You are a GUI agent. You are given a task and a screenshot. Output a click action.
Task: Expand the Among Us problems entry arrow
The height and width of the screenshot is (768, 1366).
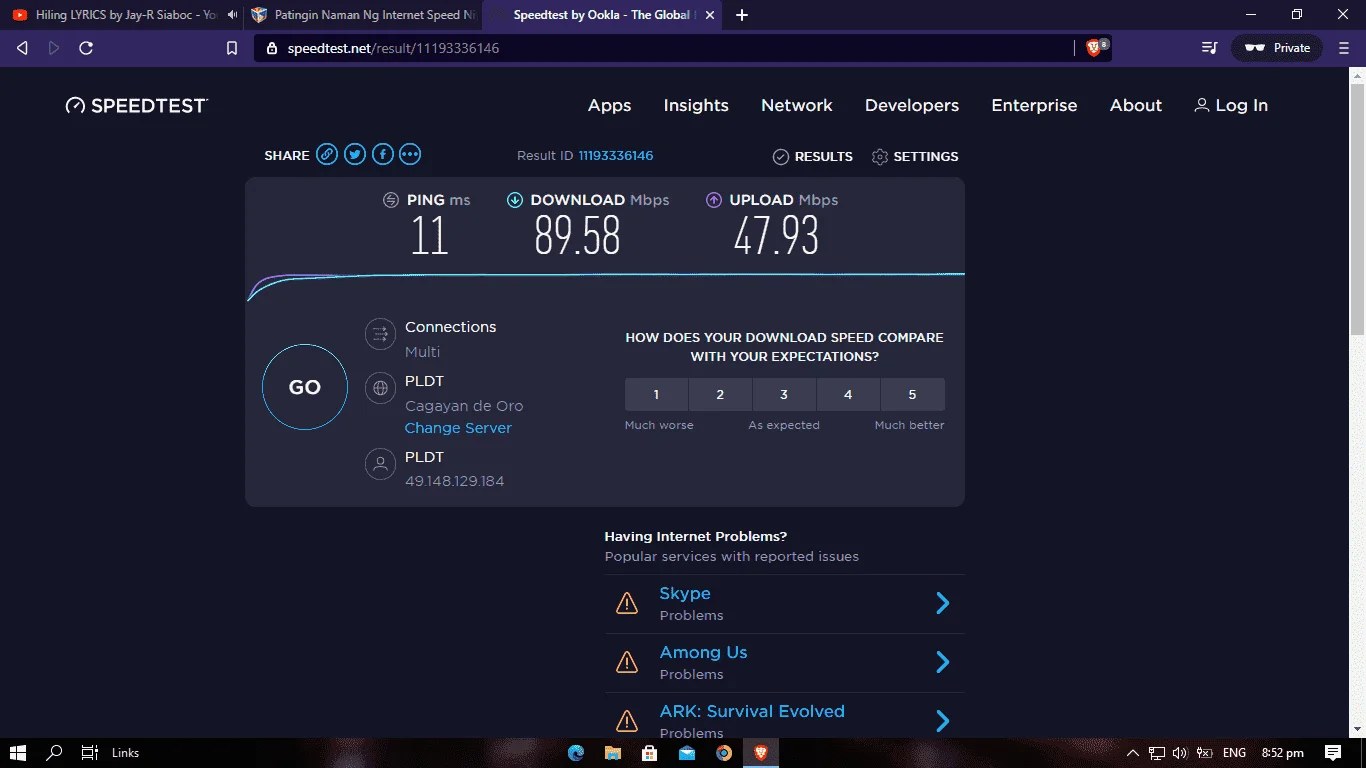click(942, 662)
